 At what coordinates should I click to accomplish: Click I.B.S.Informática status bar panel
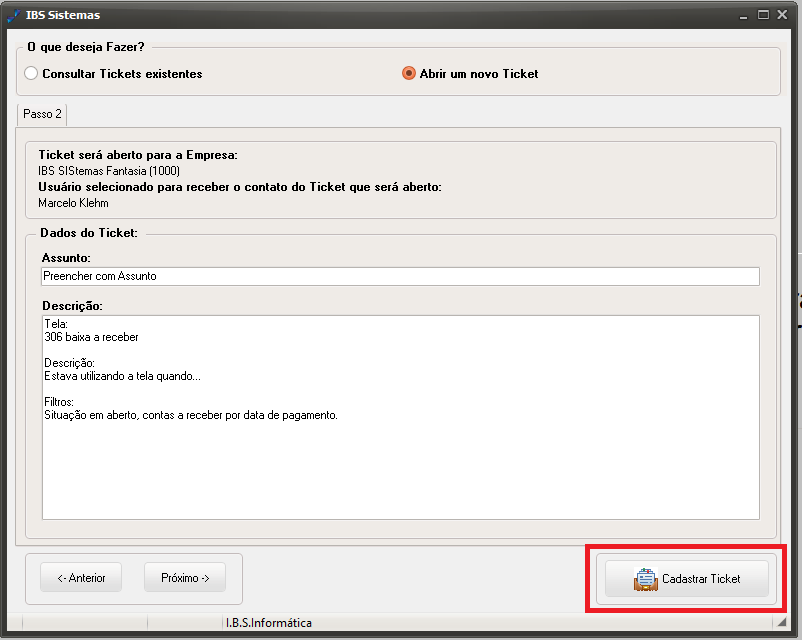[269, 623]
